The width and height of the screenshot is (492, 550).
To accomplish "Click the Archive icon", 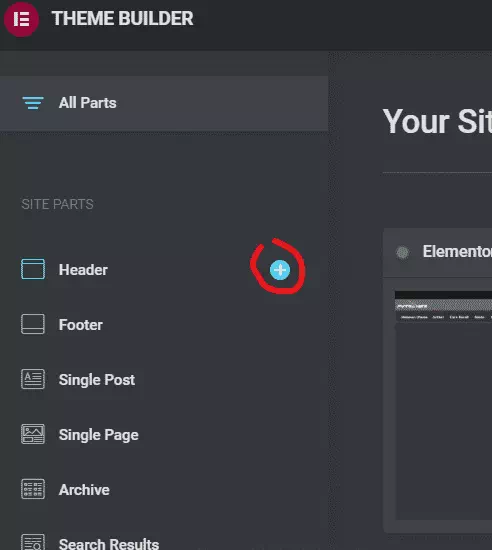I will pos(33,489).
